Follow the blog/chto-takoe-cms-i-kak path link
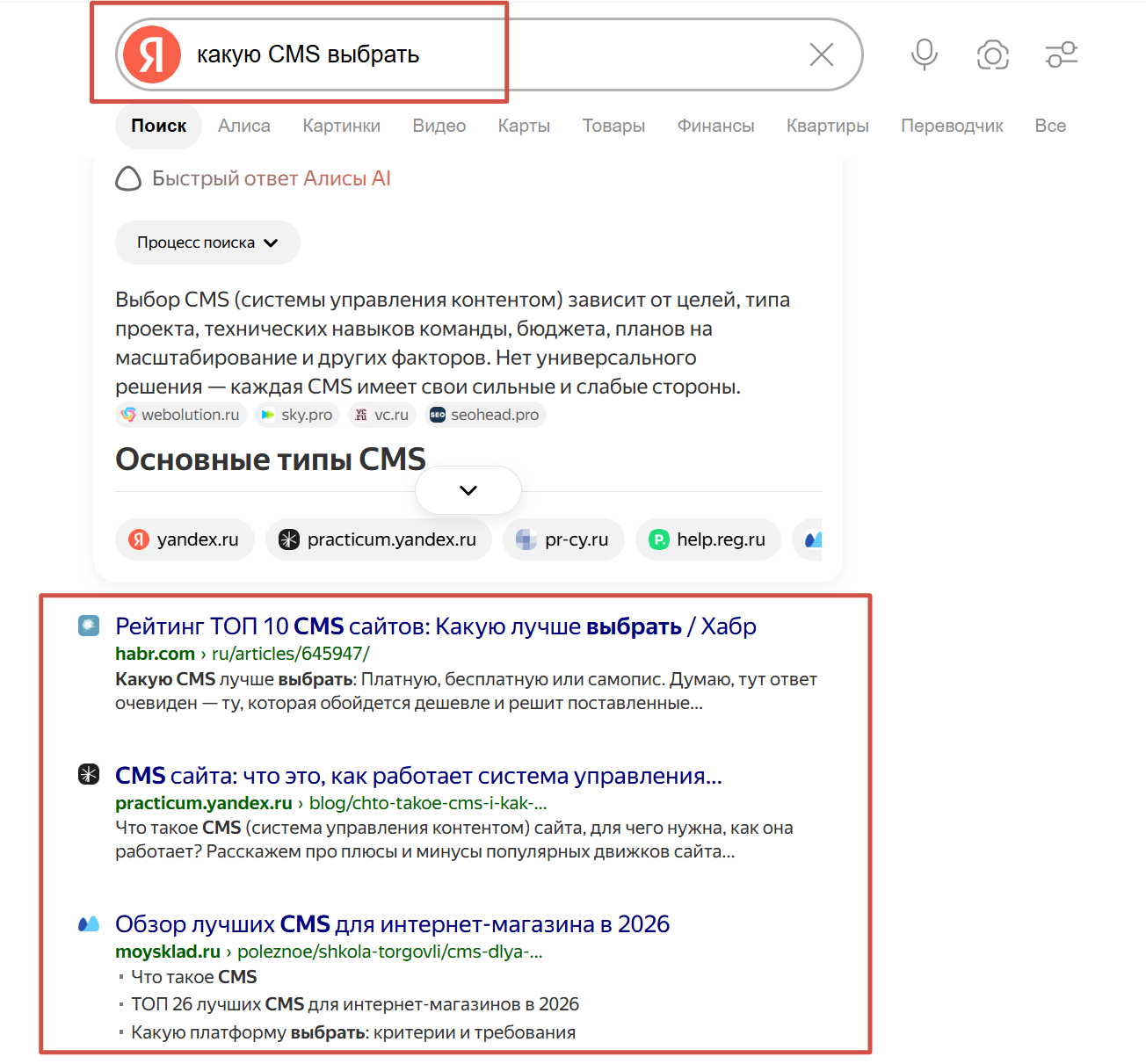This screenshot has width=1146, height=1064. 428,803
